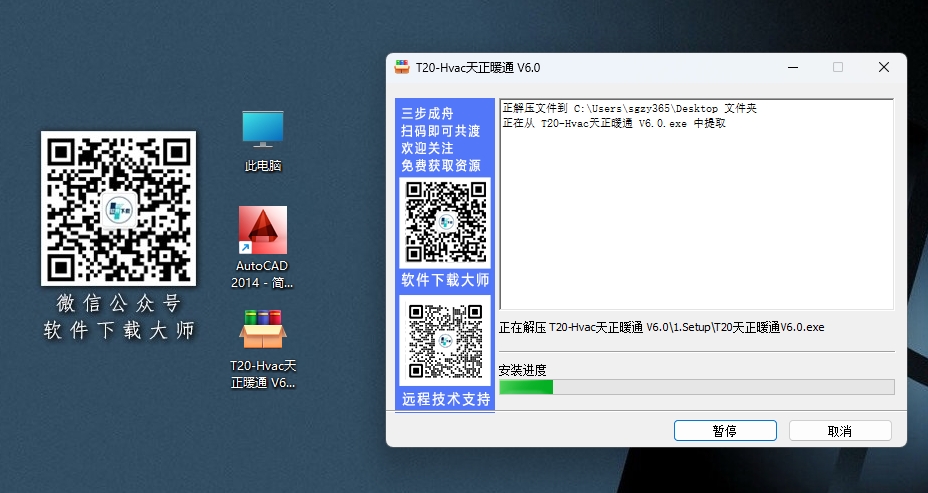Click the 远程技术支持 sidebar label
The image size is (928, 493).
point(446,399)
